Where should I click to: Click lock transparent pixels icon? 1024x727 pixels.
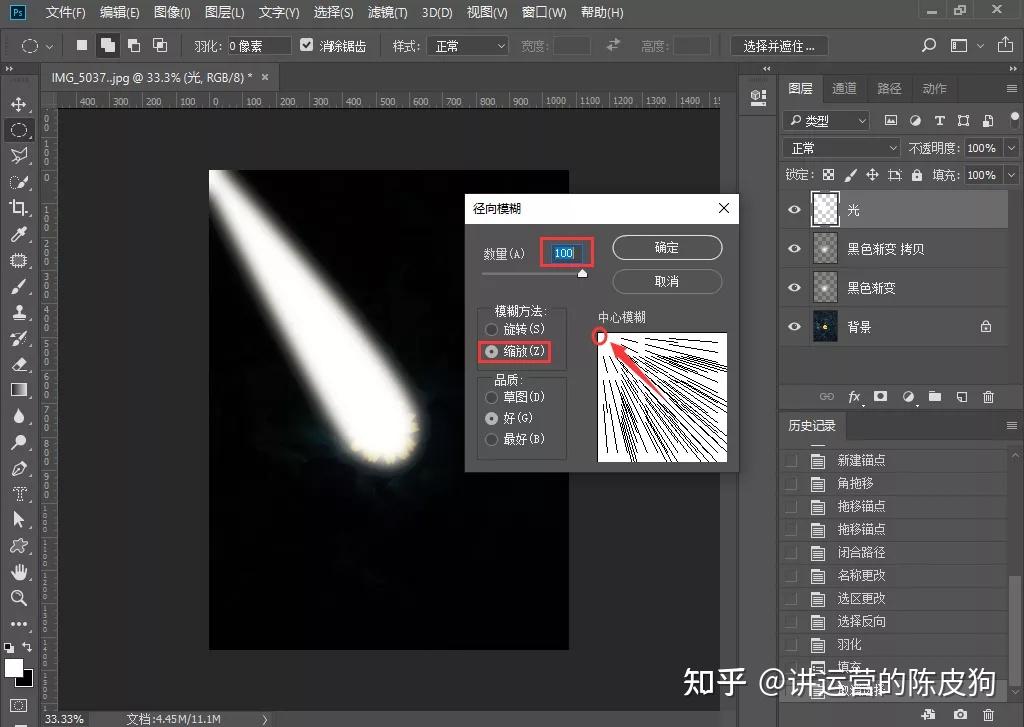click(x=828, y=174)
